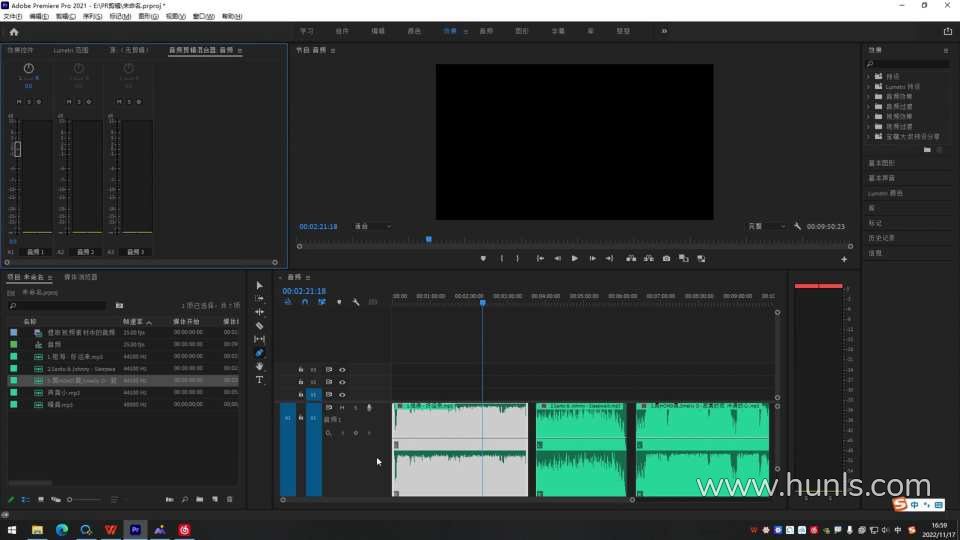The image size is (960, 540).
Task: Open the Edit menu in the menu bar
Action: [38, 17]
